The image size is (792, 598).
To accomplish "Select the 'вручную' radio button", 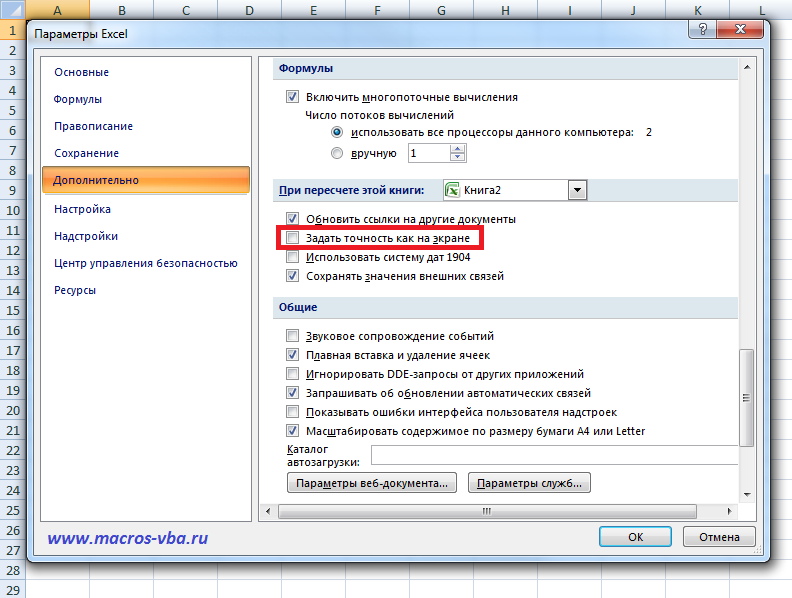I will (337, 153).
